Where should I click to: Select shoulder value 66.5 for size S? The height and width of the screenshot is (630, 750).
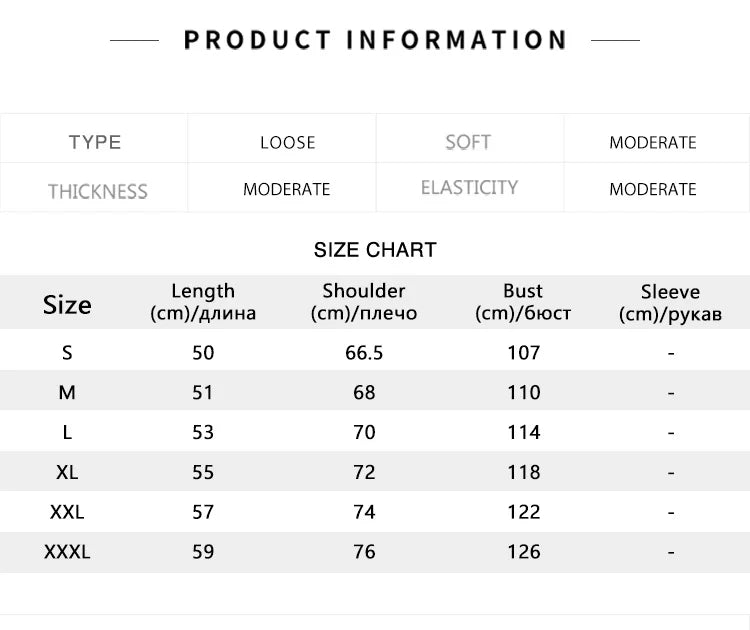point(364,353)
